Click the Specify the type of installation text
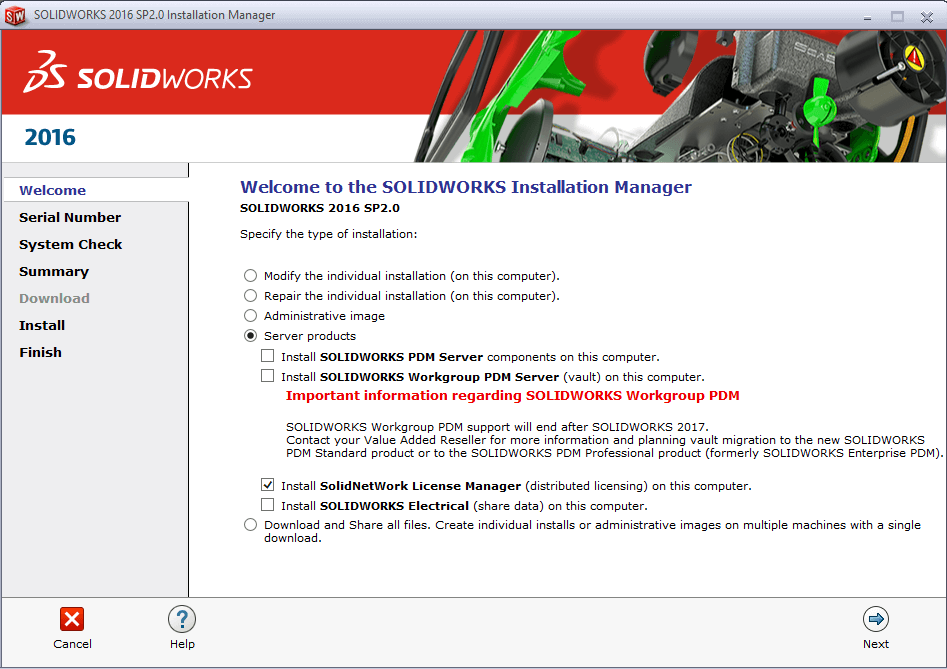947x669 pixels. click(329, 234)
